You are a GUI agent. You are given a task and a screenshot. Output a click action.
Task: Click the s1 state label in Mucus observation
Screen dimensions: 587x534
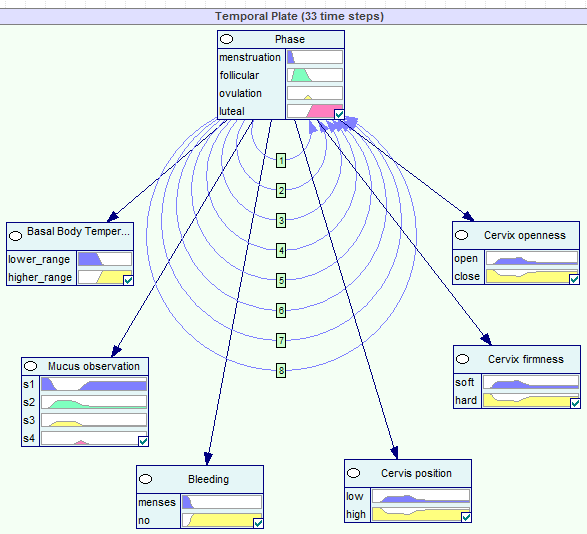coord(29,385)
